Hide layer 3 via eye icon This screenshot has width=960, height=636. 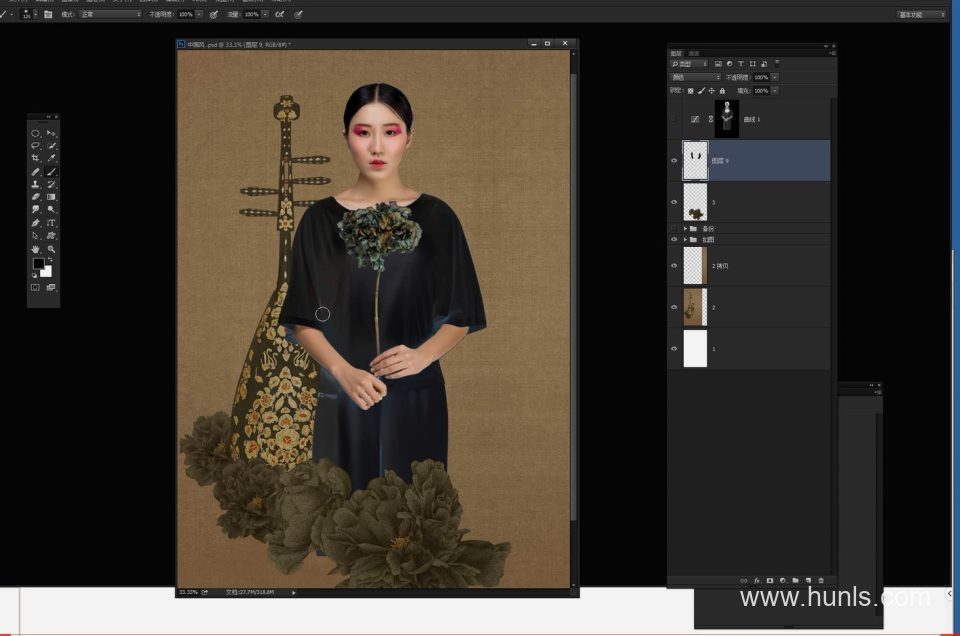tap(674, 202)
